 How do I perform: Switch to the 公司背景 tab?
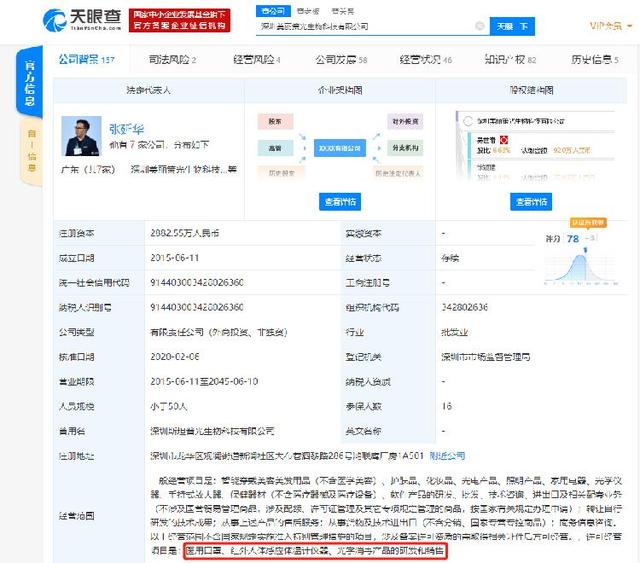(x=87, y=60)
